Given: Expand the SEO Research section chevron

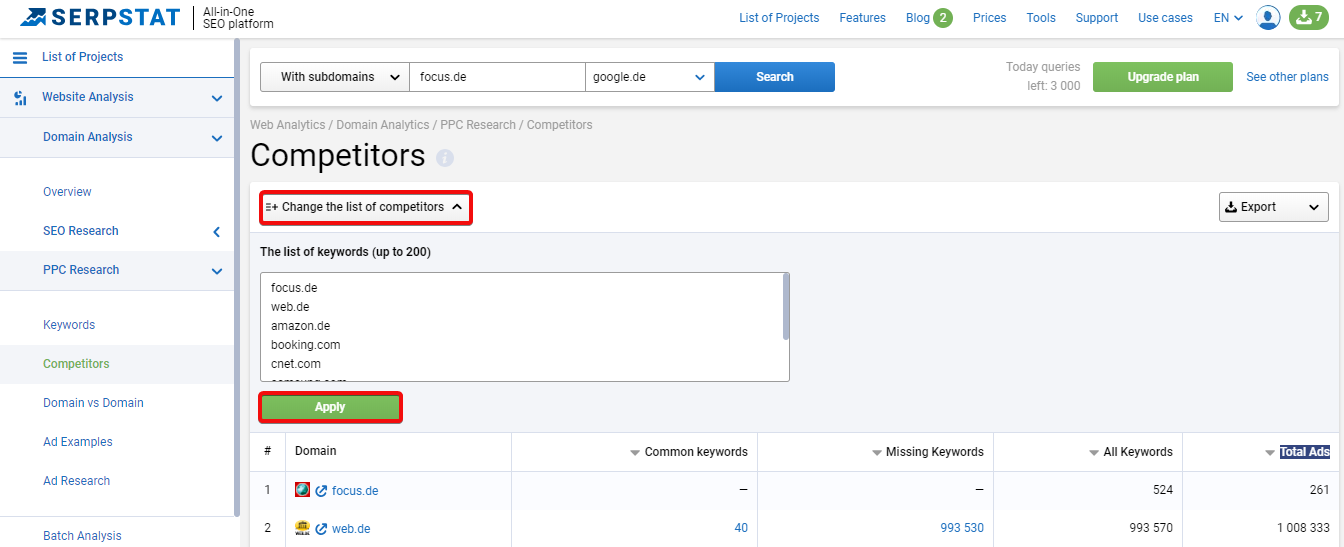Looking at the screenshot, I should 217,232.
